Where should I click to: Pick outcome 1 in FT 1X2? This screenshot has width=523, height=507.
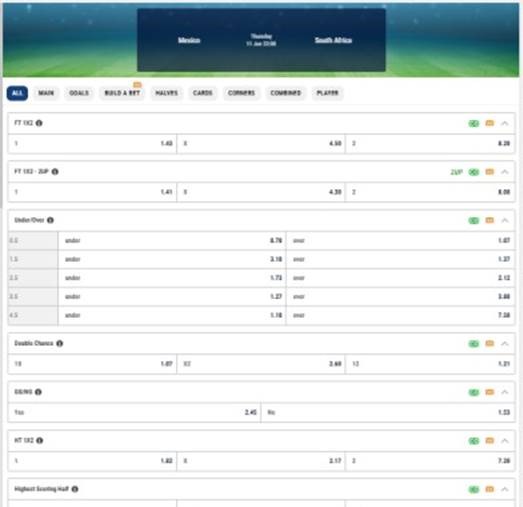[92, 144]
